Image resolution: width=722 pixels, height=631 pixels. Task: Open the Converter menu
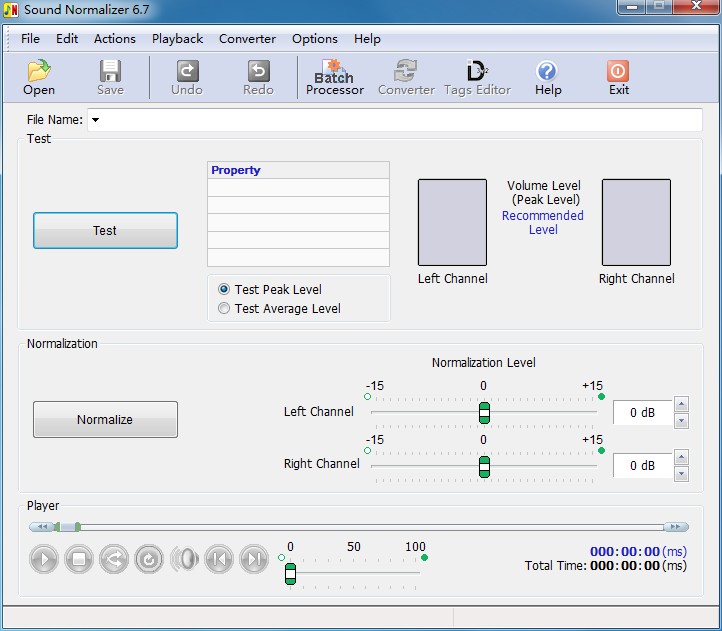point(247,39)
